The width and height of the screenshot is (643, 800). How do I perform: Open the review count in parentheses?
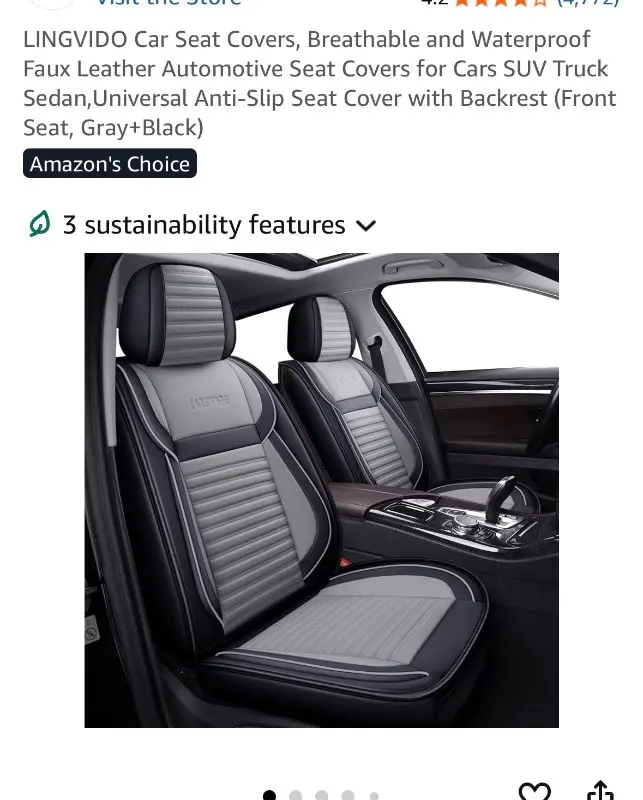tap(588, 3)
